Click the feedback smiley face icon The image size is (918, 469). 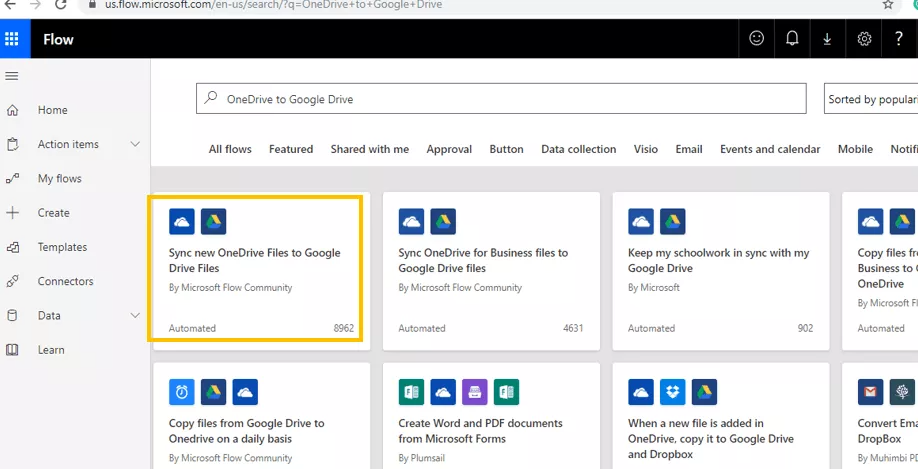click(756, 39)
